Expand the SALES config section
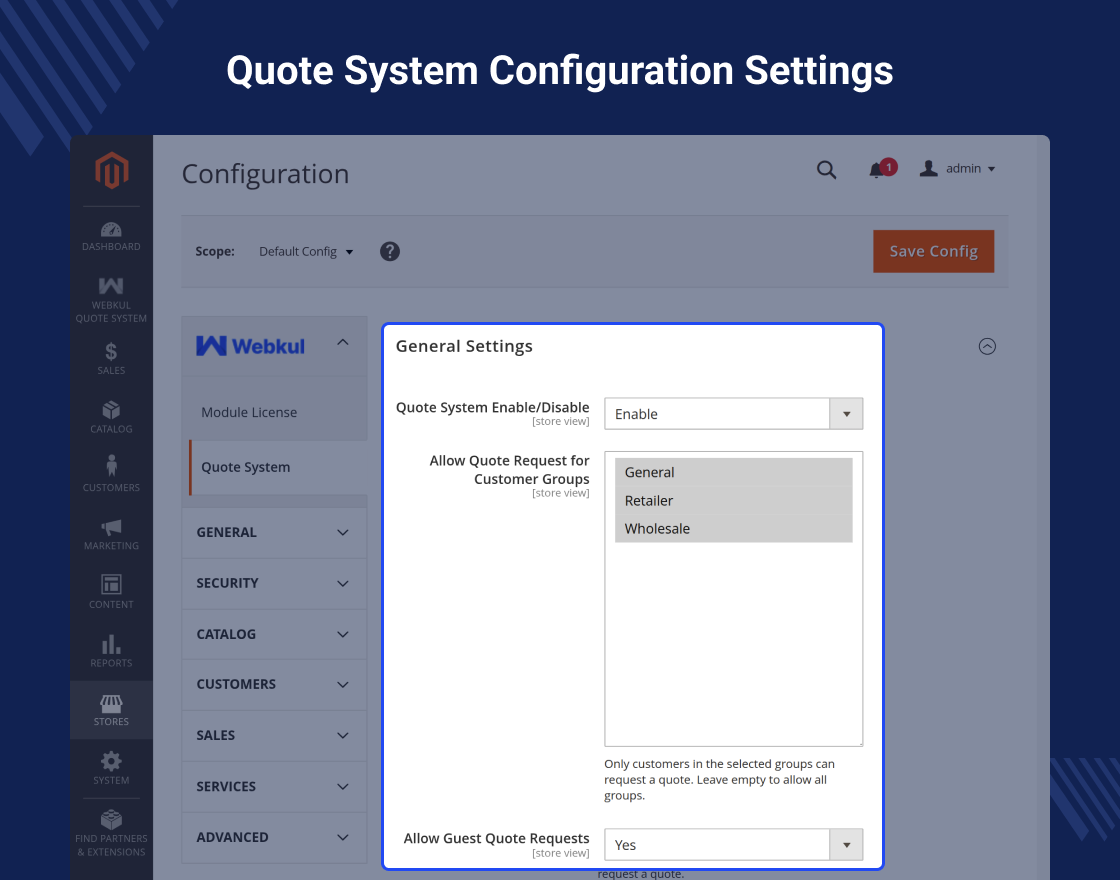The height and width of the screenshot is (880, 1120). click(274, 736)
